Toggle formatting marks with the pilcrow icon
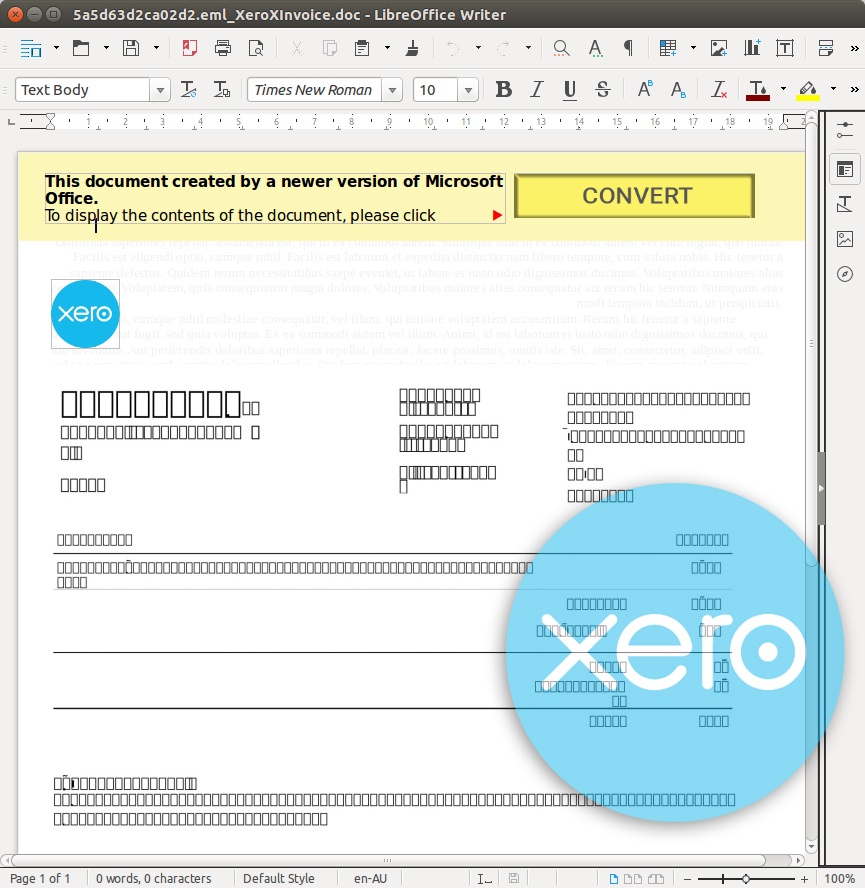The width and height of the screenshot is (865, 888). pos(627,47)
